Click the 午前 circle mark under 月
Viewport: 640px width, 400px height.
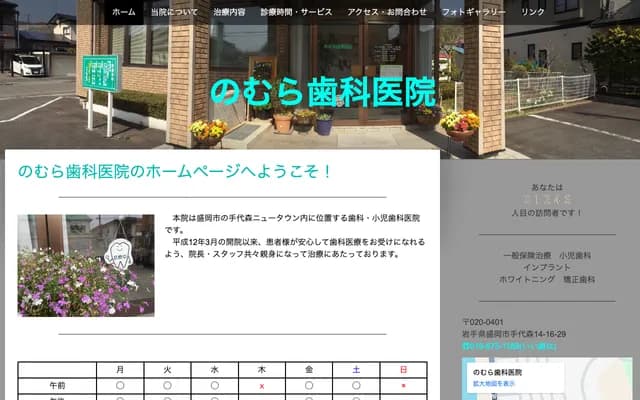pos(120,385)
